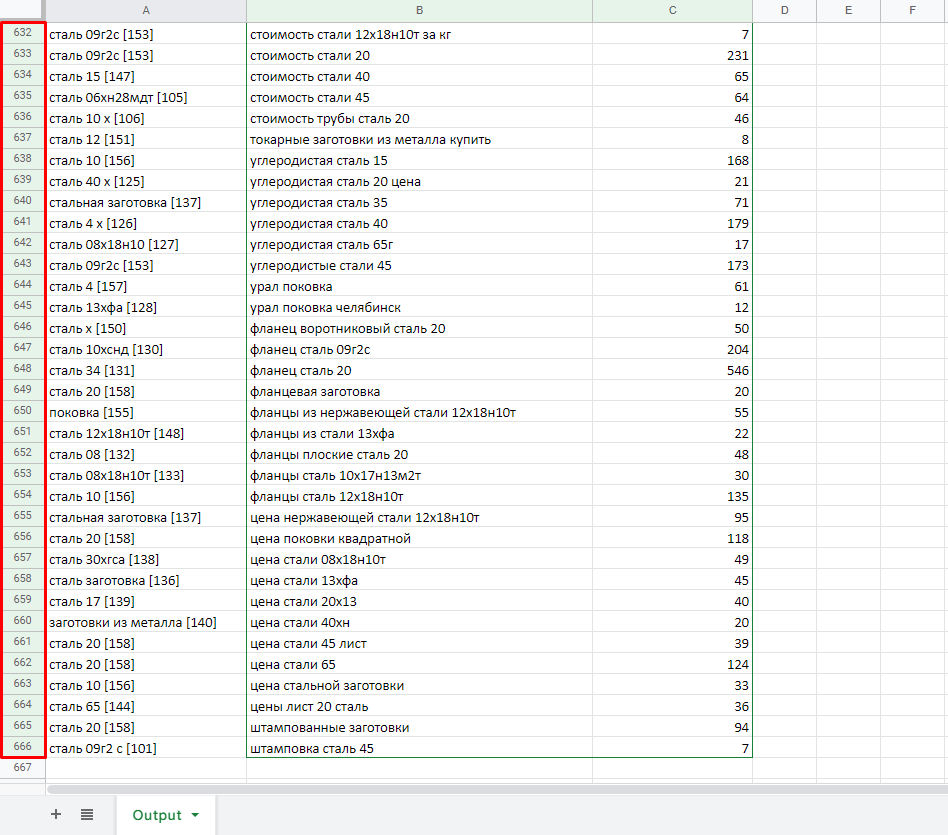
Task: Click value cell 118
Action: coord(672,538)
